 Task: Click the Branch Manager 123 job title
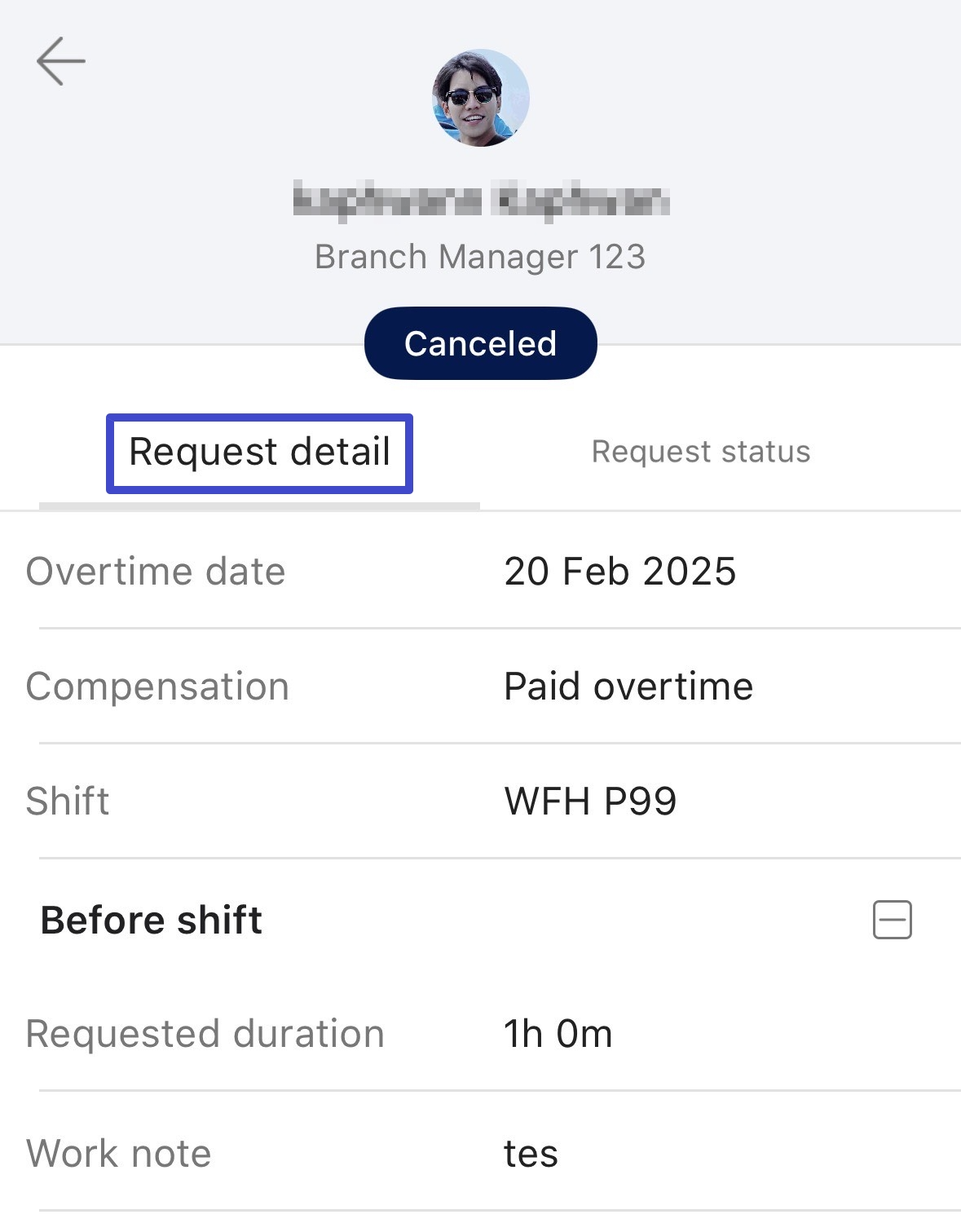[x=480, y=257]
